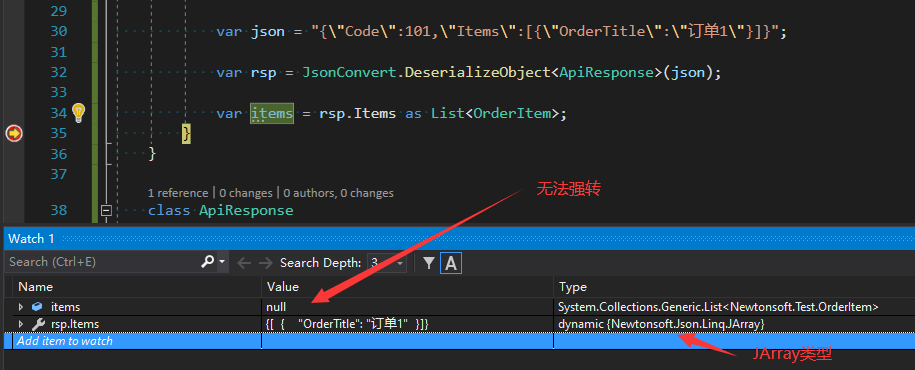Click the 'System.Collections.Generic.List' type cell
This screenshot has height=370, width=915.
coord(718,306)
